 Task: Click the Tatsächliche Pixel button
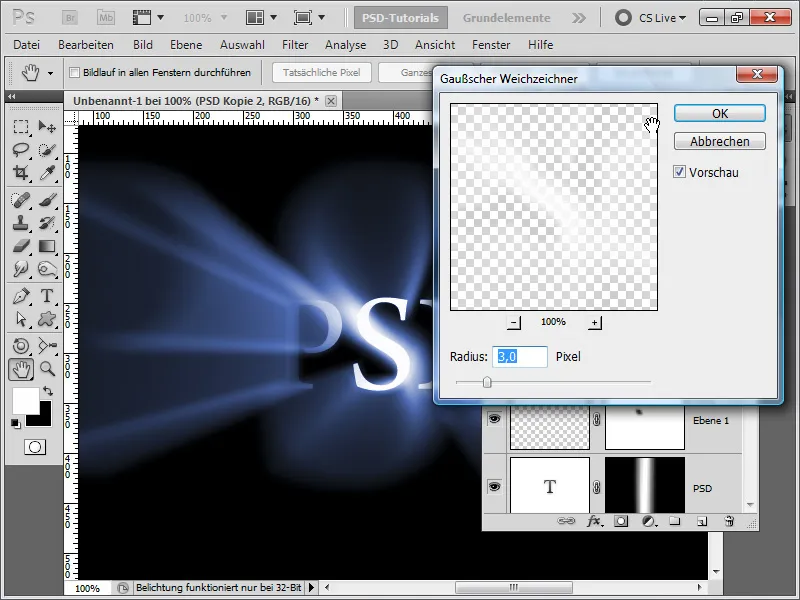pyautogui.click(x=321, y=72)
